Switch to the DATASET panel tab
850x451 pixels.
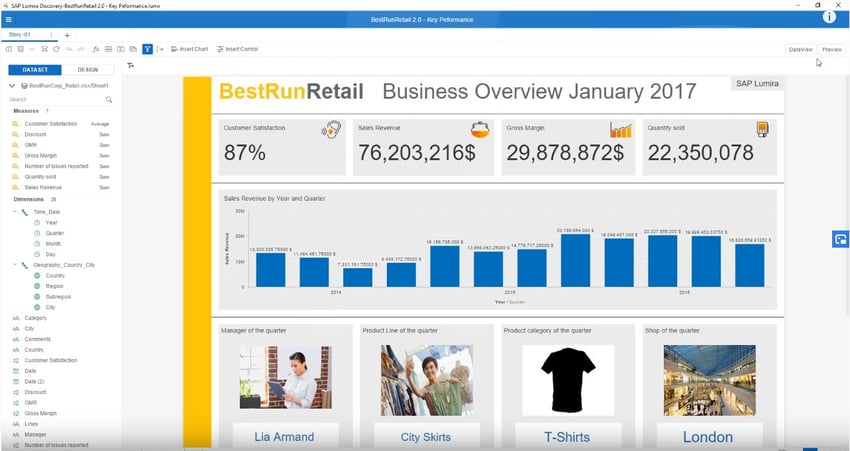click(x=35, y=70)
